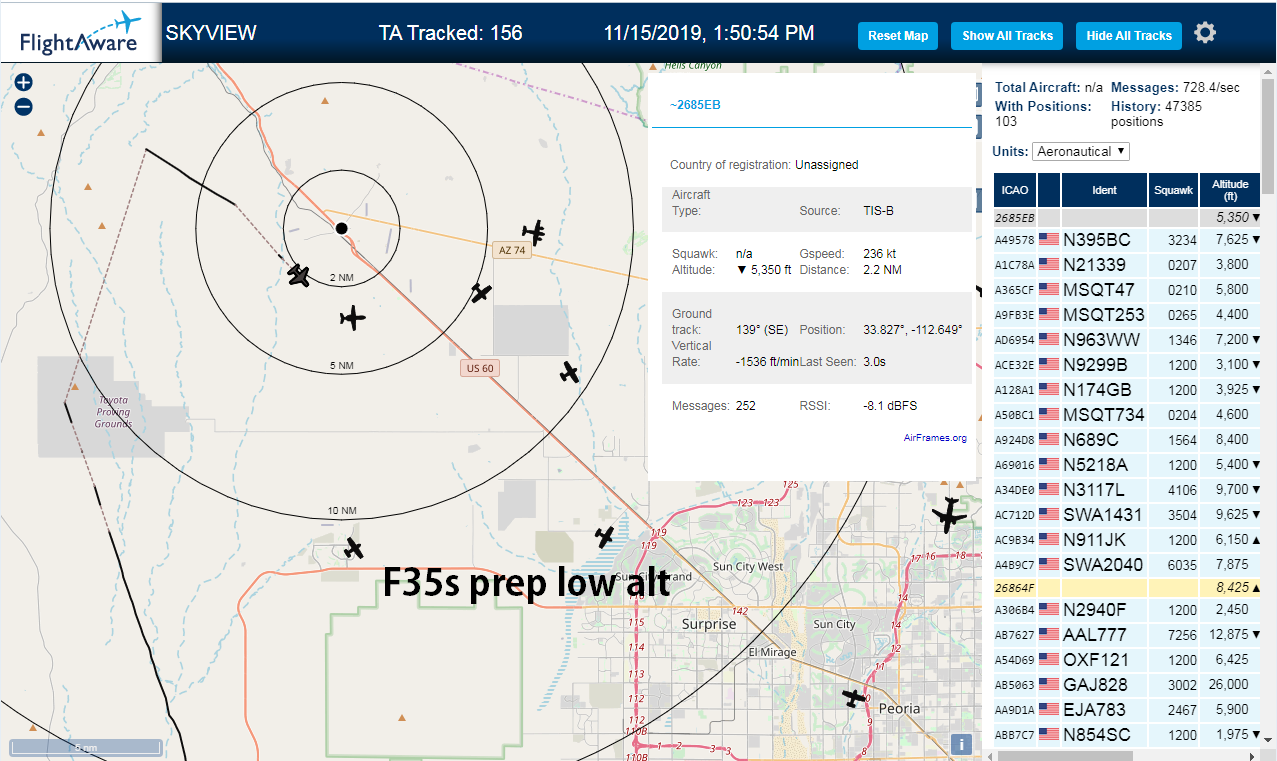Select the aircraft above the 5 NM label

pyautogui.click(x=352, y=318)
